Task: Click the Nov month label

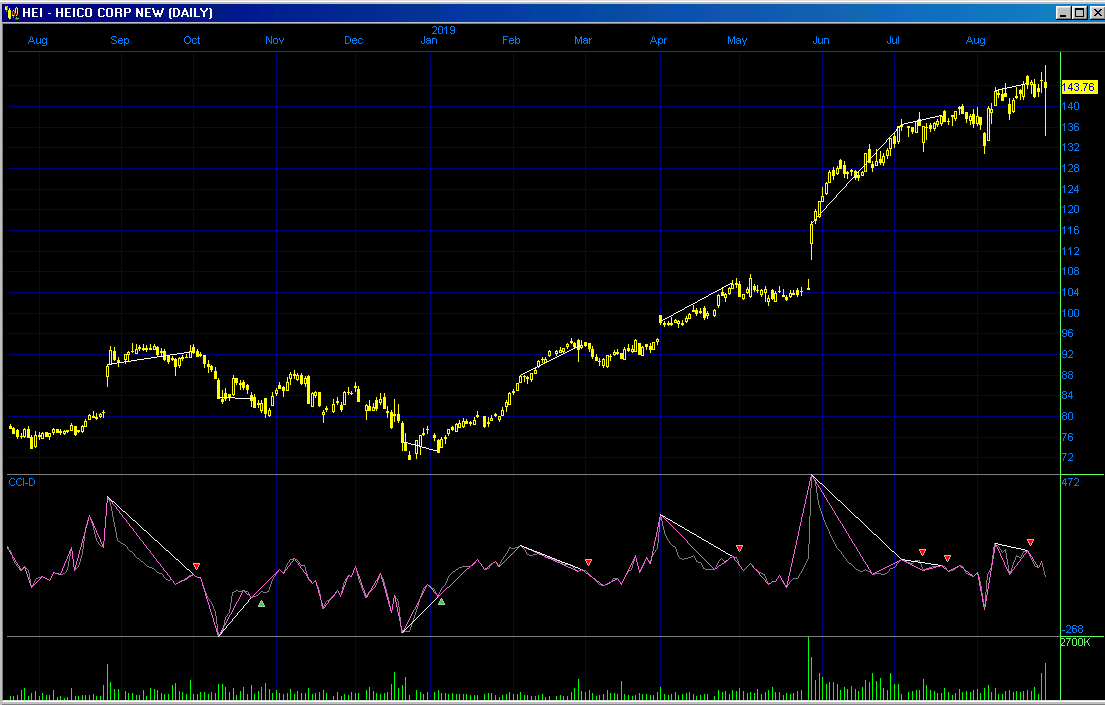Action: [275, 40]
